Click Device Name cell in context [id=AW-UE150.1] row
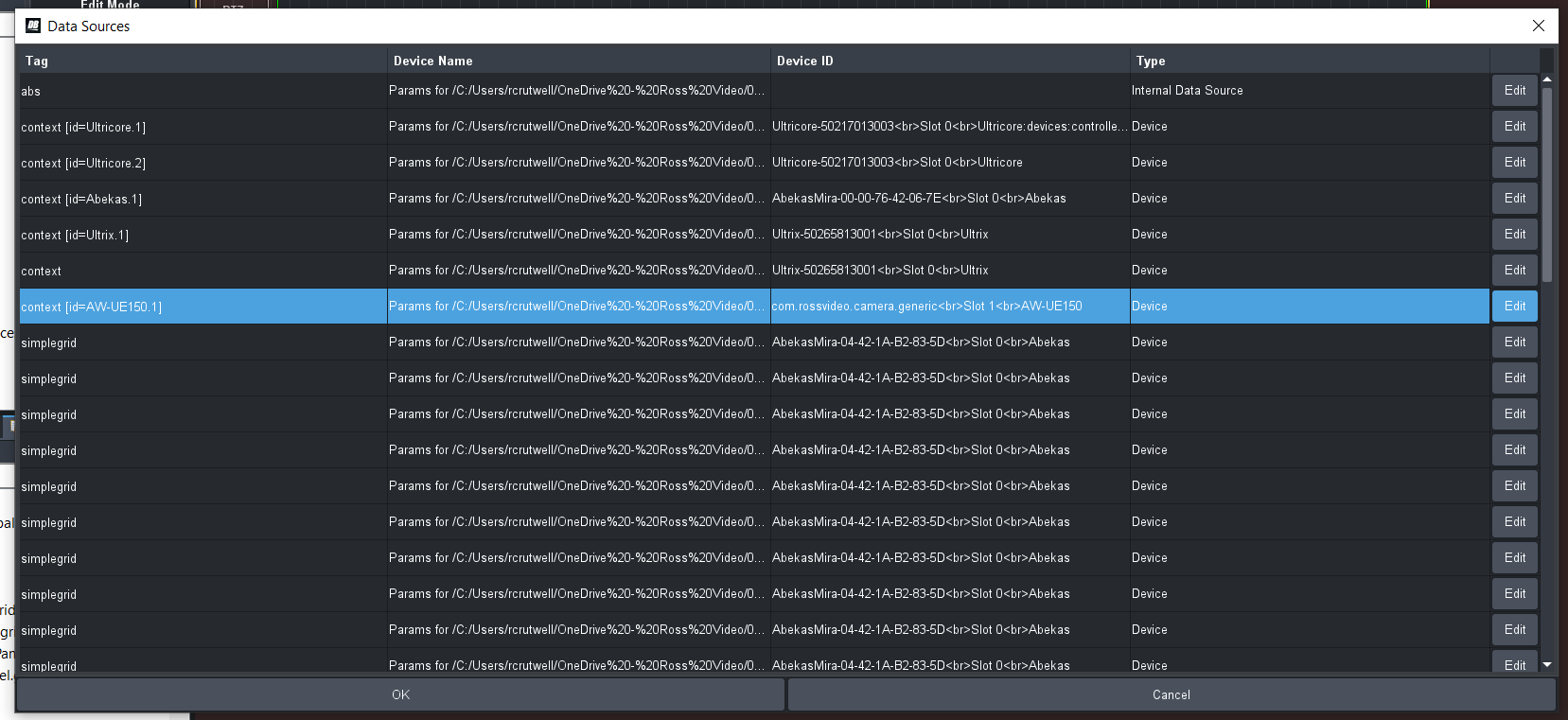 click(579, 307)
